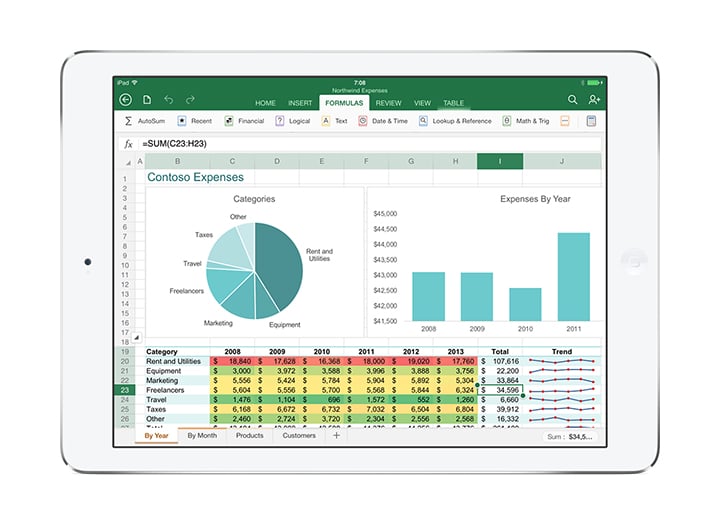Screen dimensions: 728x515
Task: Open Lookup & Reference functions
Action: (x=455, y=121)
